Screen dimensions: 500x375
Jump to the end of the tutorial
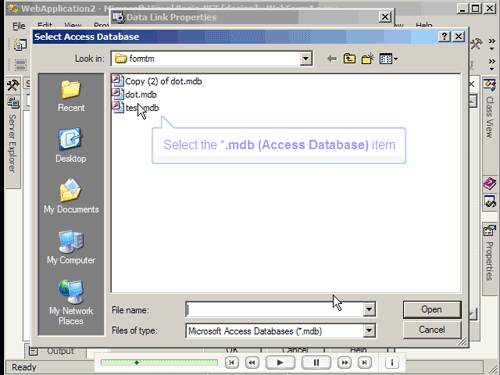coord(365,362)
